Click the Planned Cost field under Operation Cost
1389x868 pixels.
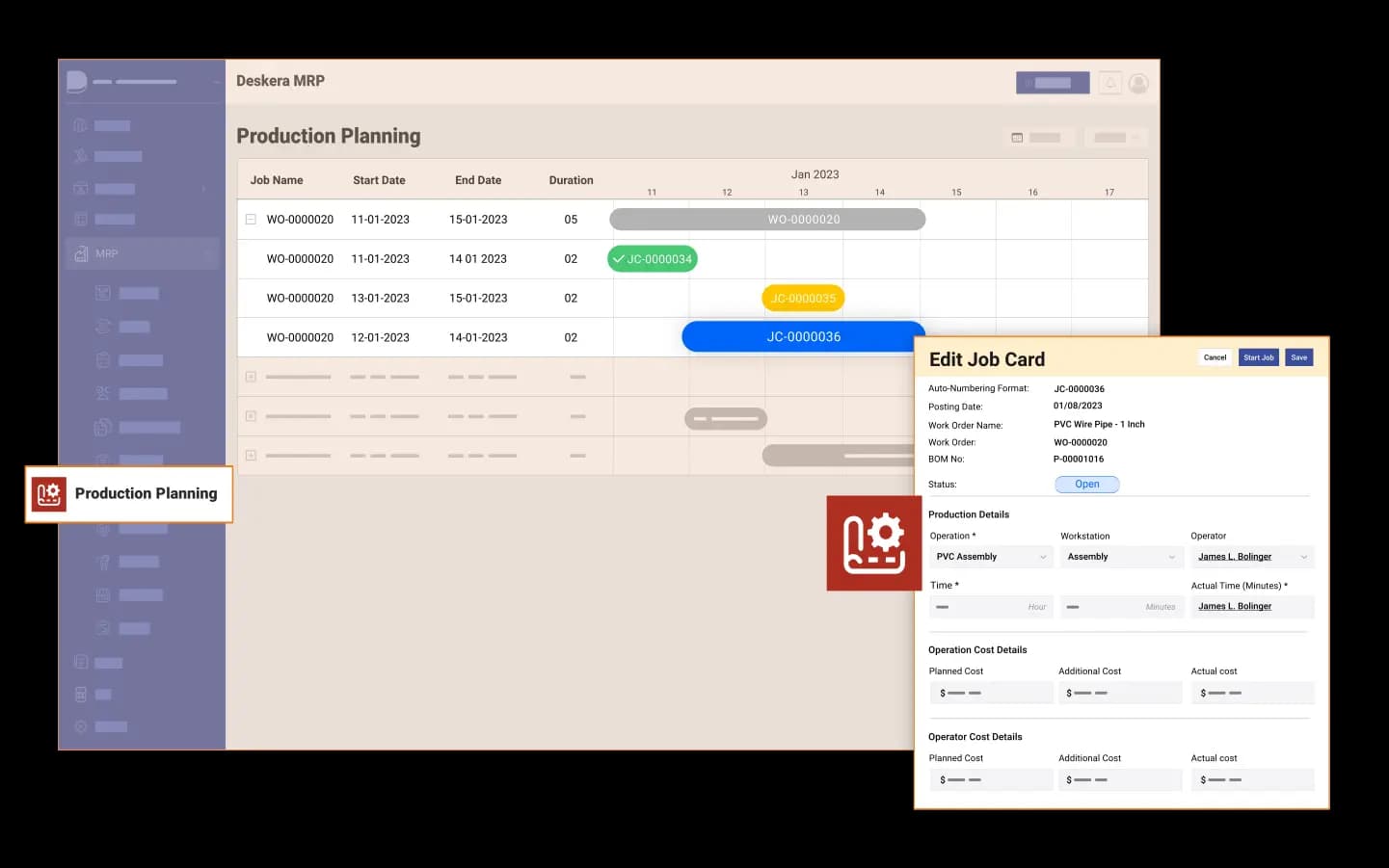(990, 693)
